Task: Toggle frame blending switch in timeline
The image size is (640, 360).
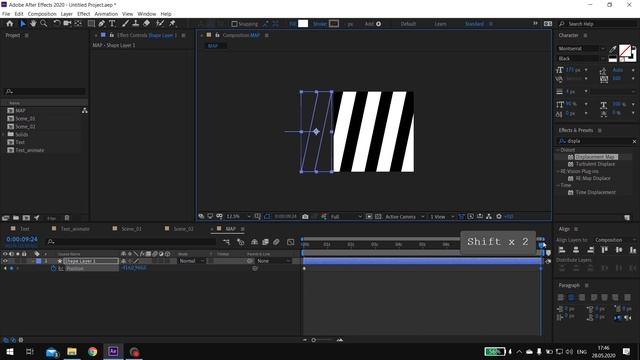Action: pyautogui.click(x=265, y=242)
